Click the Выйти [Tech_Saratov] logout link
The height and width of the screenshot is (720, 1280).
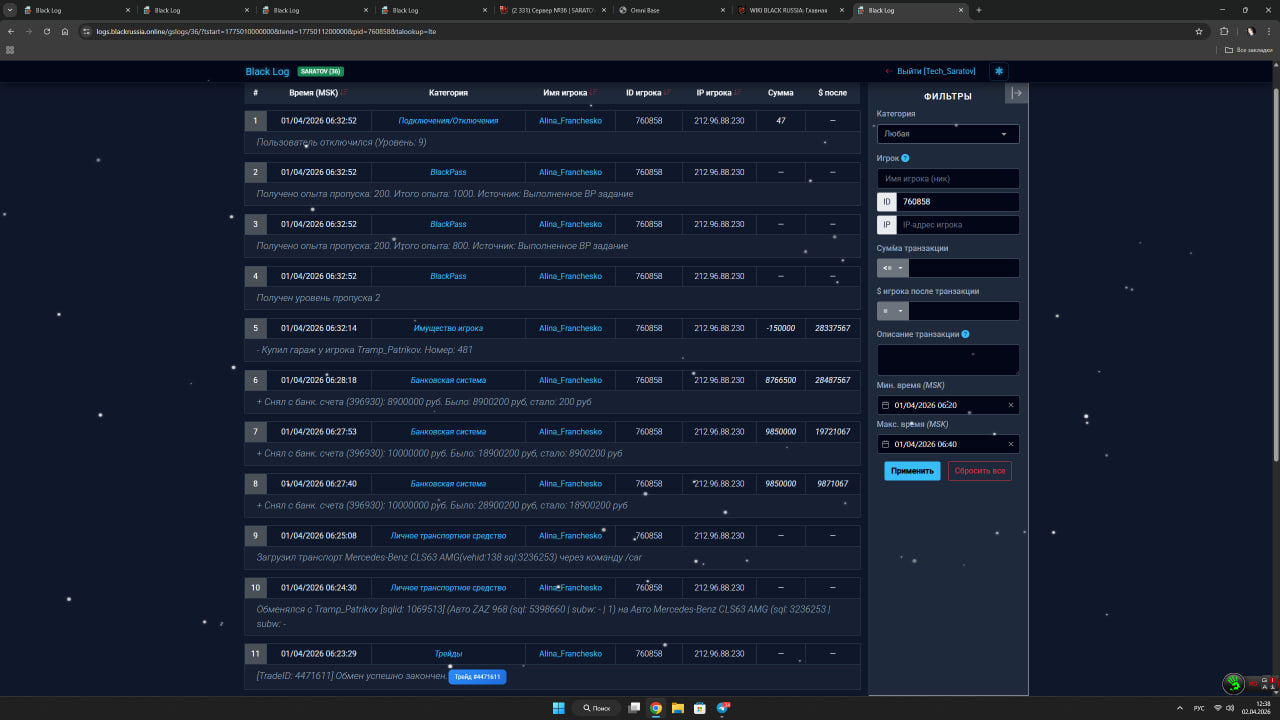coord(930,71)
